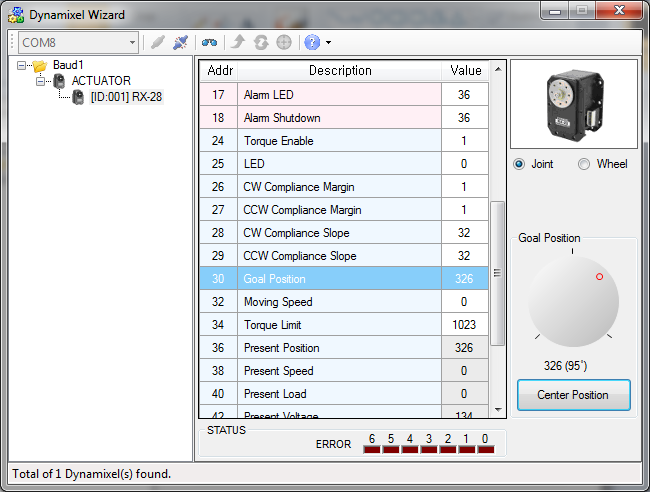
Task: Open the COM8 port dropdown
Action: [x=132, y=43]
